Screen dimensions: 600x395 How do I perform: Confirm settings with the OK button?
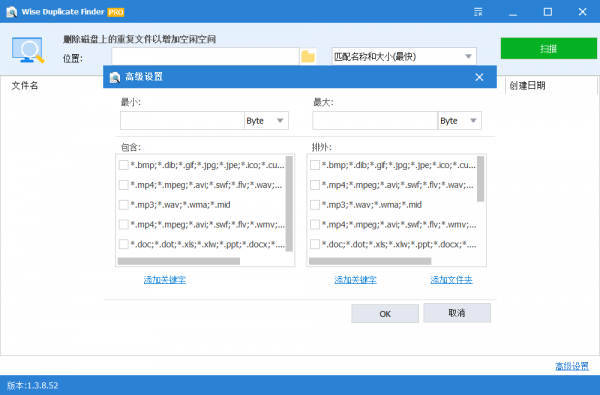385,314
